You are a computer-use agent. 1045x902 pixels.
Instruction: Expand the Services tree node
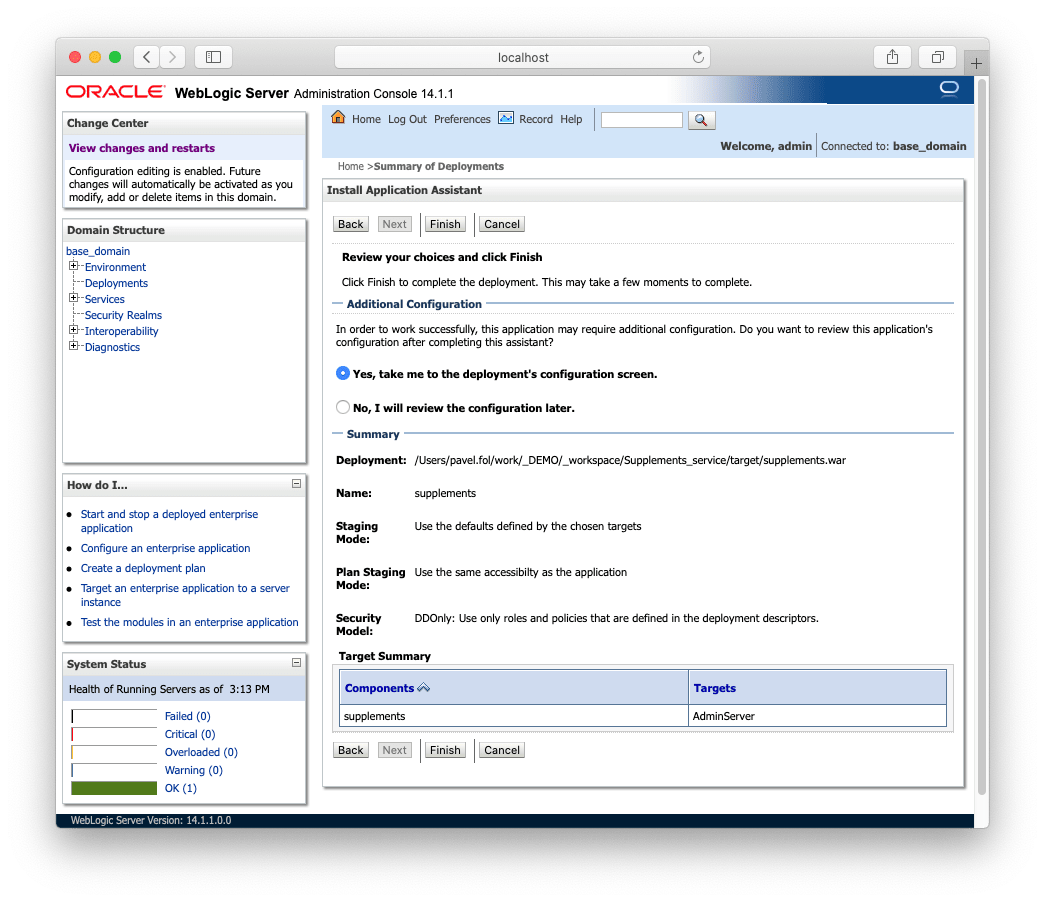(73, 299)
